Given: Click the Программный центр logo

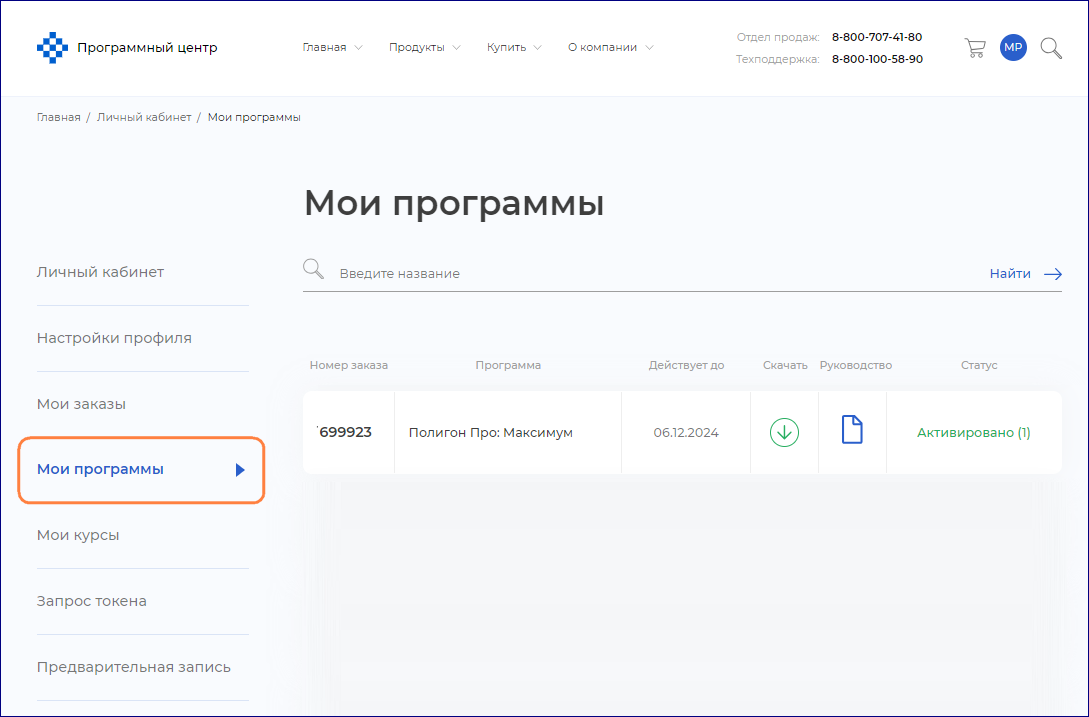Looking at the screenshot, I should coord(127,48).
